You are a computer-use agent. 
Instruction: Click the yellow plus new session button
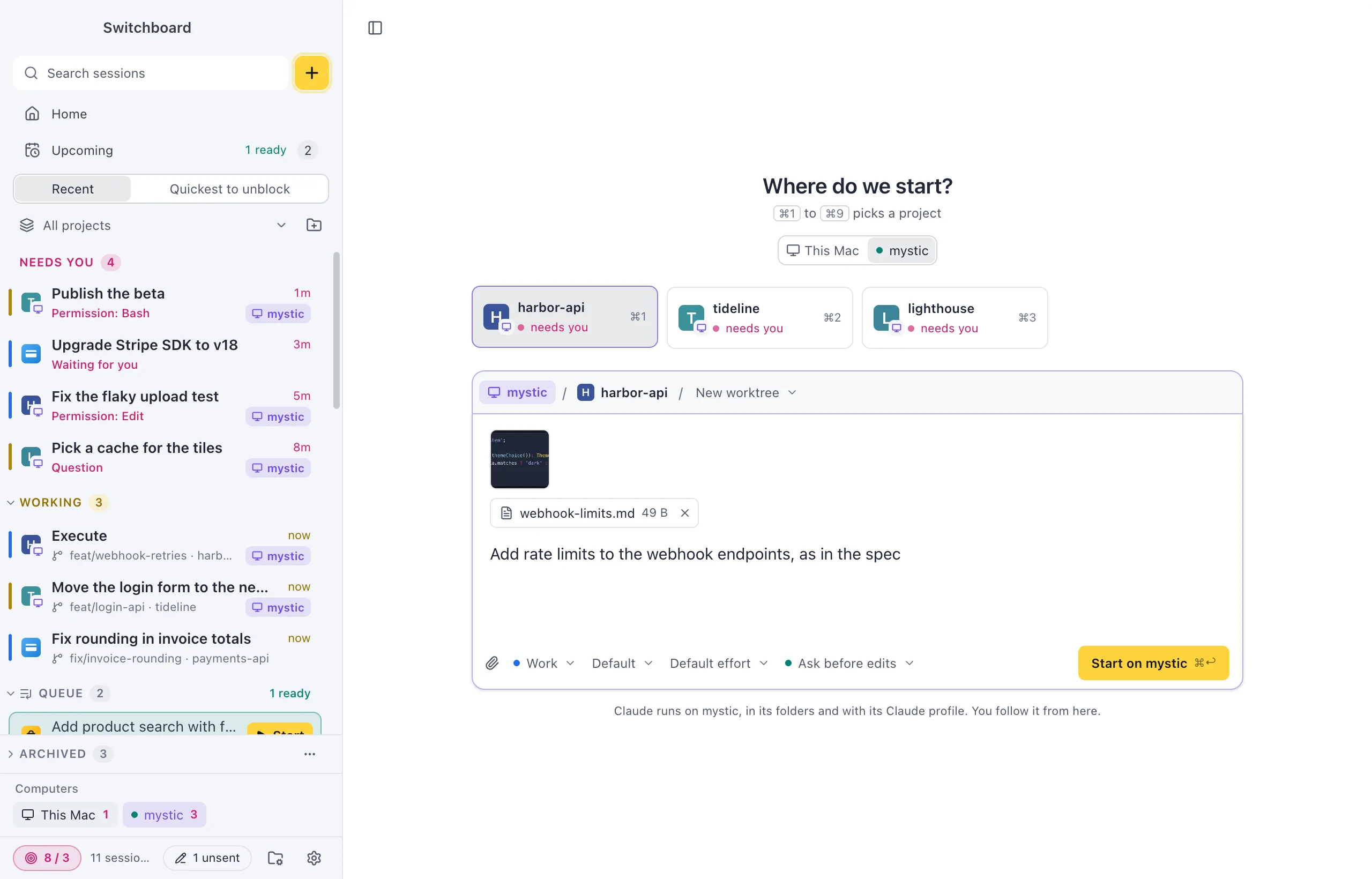[311, 73]
